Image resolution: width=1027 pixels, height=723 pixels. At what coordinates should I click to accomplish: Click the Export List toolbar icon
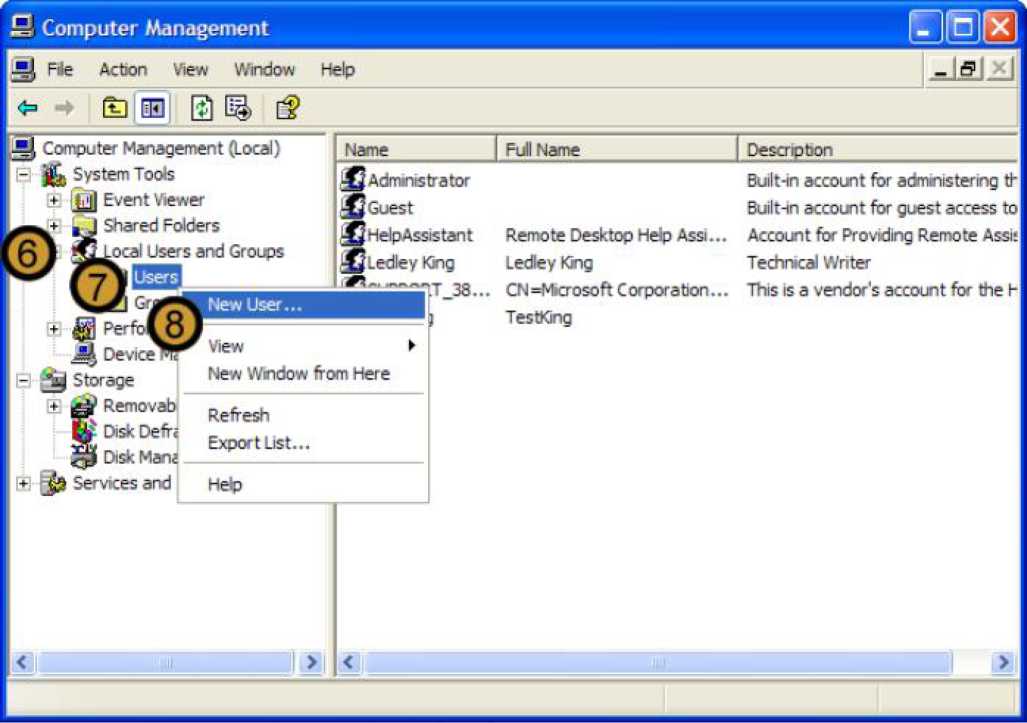[x=237, y=108]
